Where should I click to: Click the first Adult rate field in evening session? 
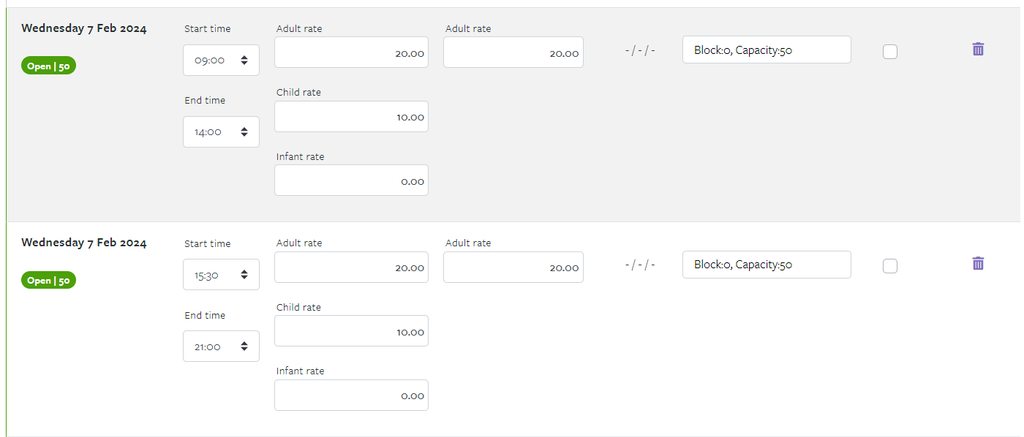click(x=351, y=267)
